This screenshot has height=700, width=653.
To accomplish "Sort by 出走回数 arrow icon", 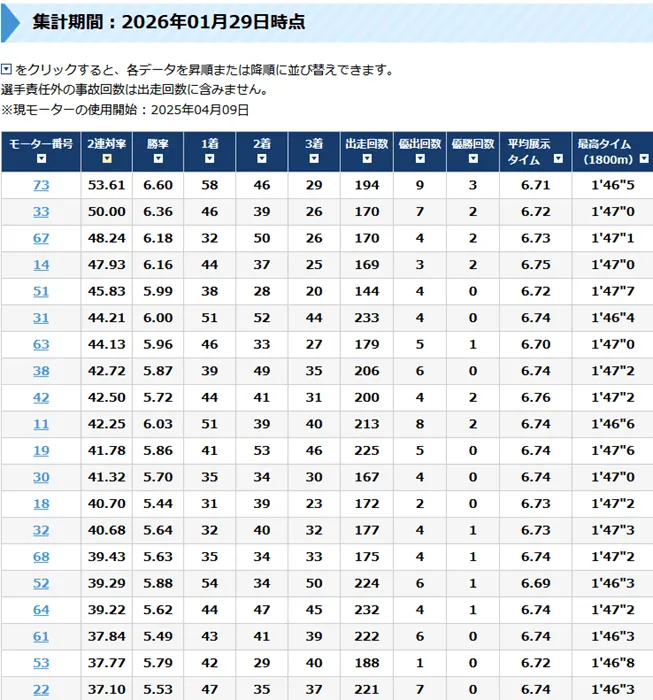I will coord(367,159).
